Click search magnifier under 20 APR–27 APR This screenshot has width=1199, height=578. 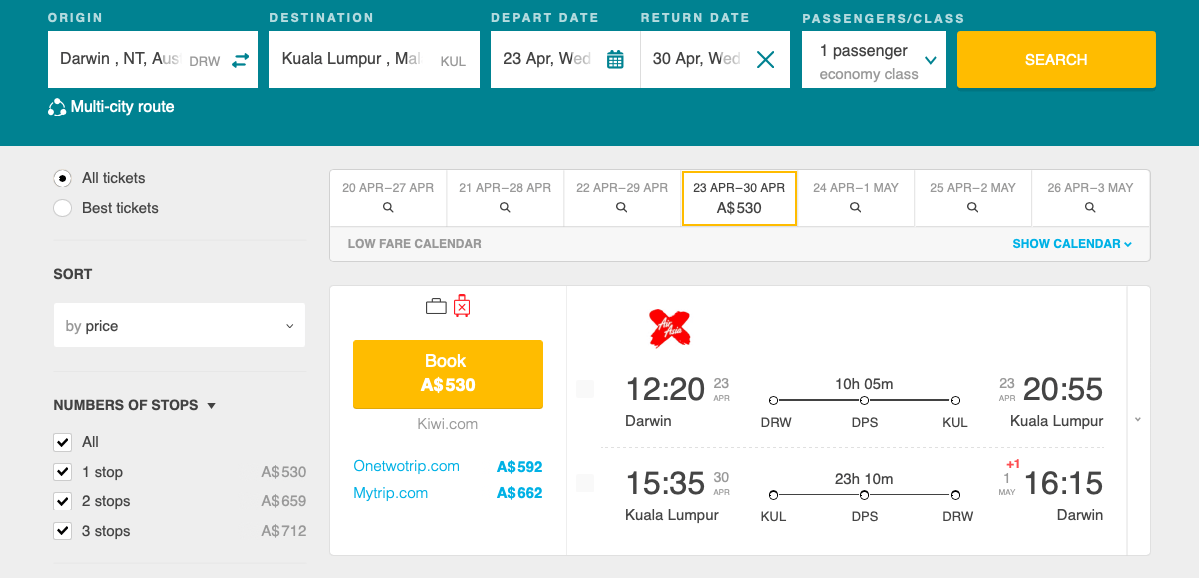pos(388,207)
